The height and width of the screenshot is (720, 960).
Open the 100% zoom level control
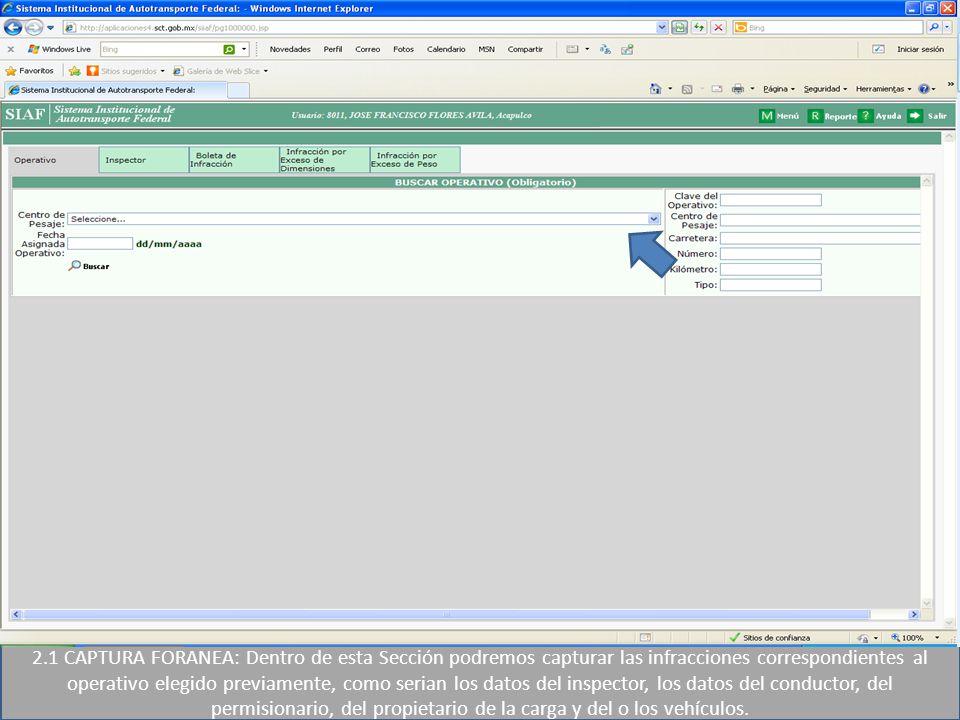tap(915, 637)
